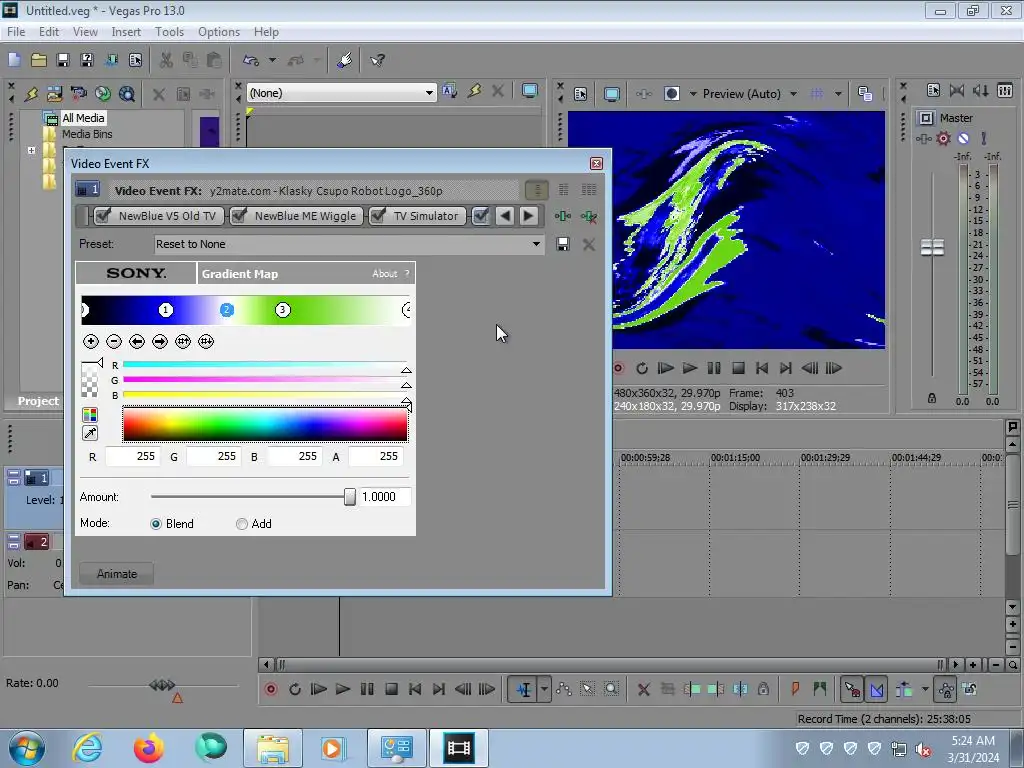Click the Import Media icon in Project Media
This screenshot has width=1024, height=768.
tap(54, 93)
